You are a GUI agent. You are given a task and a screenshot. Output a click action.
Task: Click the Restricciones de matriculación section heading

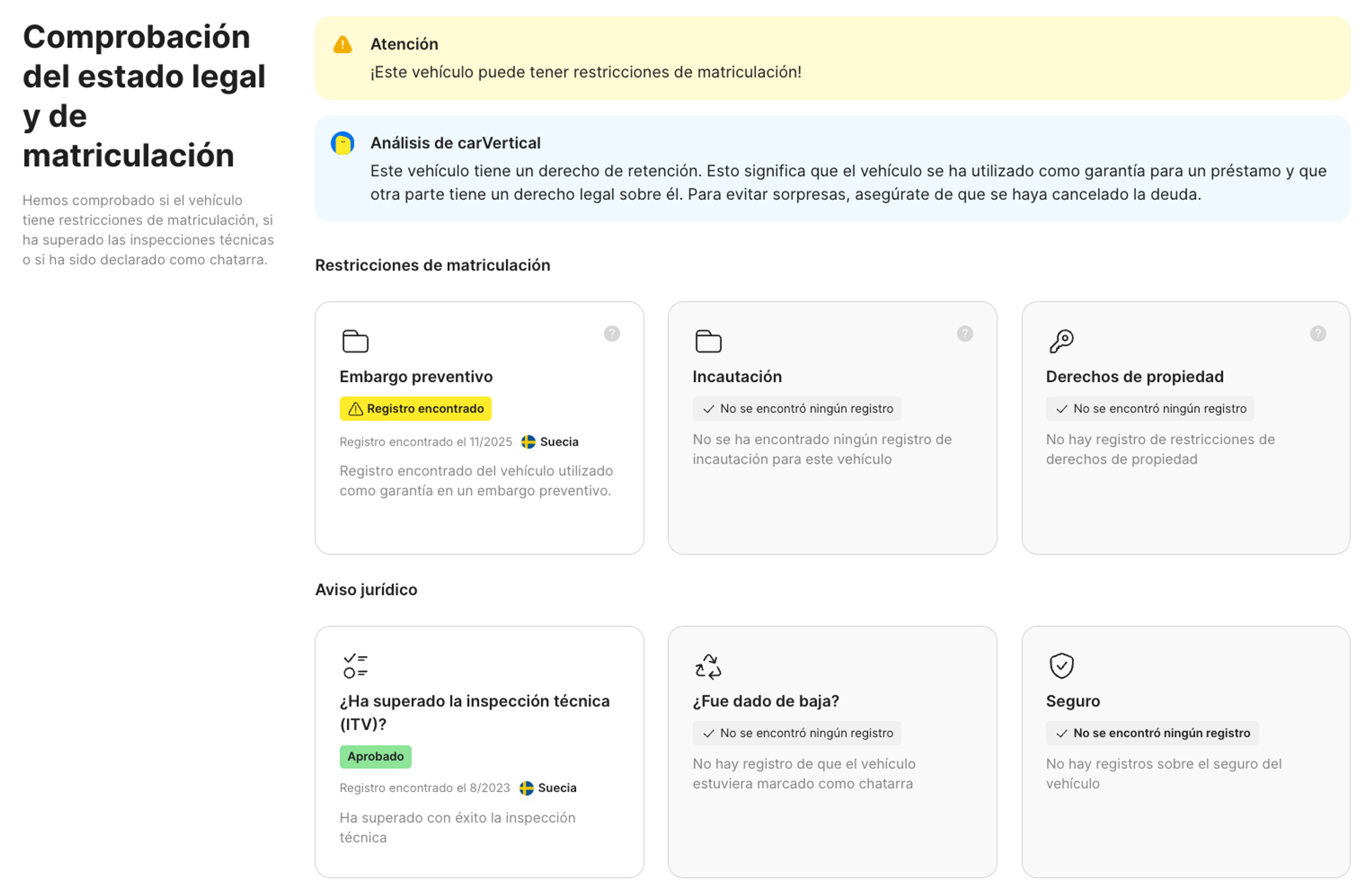432,265
